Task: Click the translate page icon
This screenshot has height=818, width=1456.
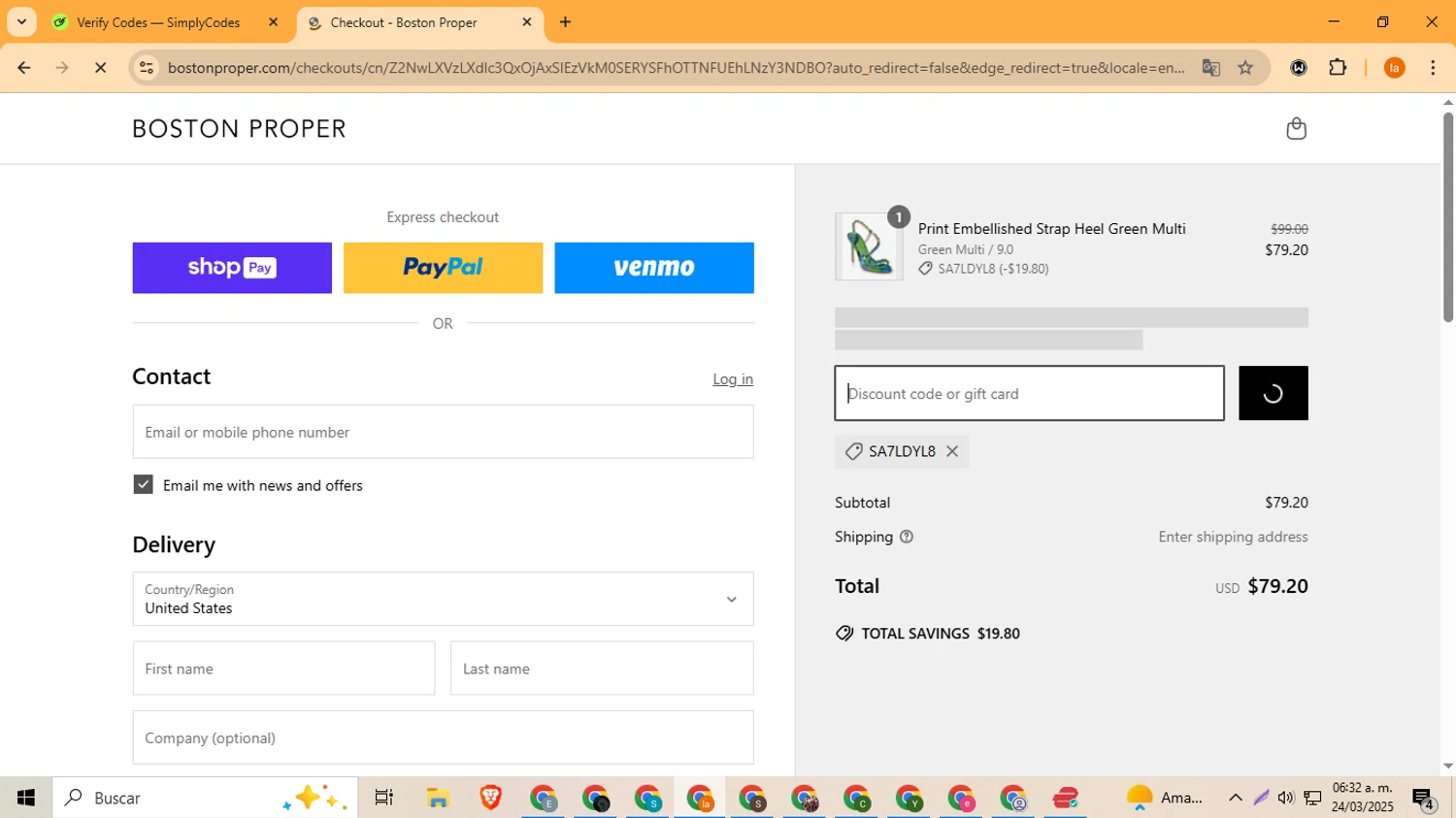Action: click(x=1210, y=68)
